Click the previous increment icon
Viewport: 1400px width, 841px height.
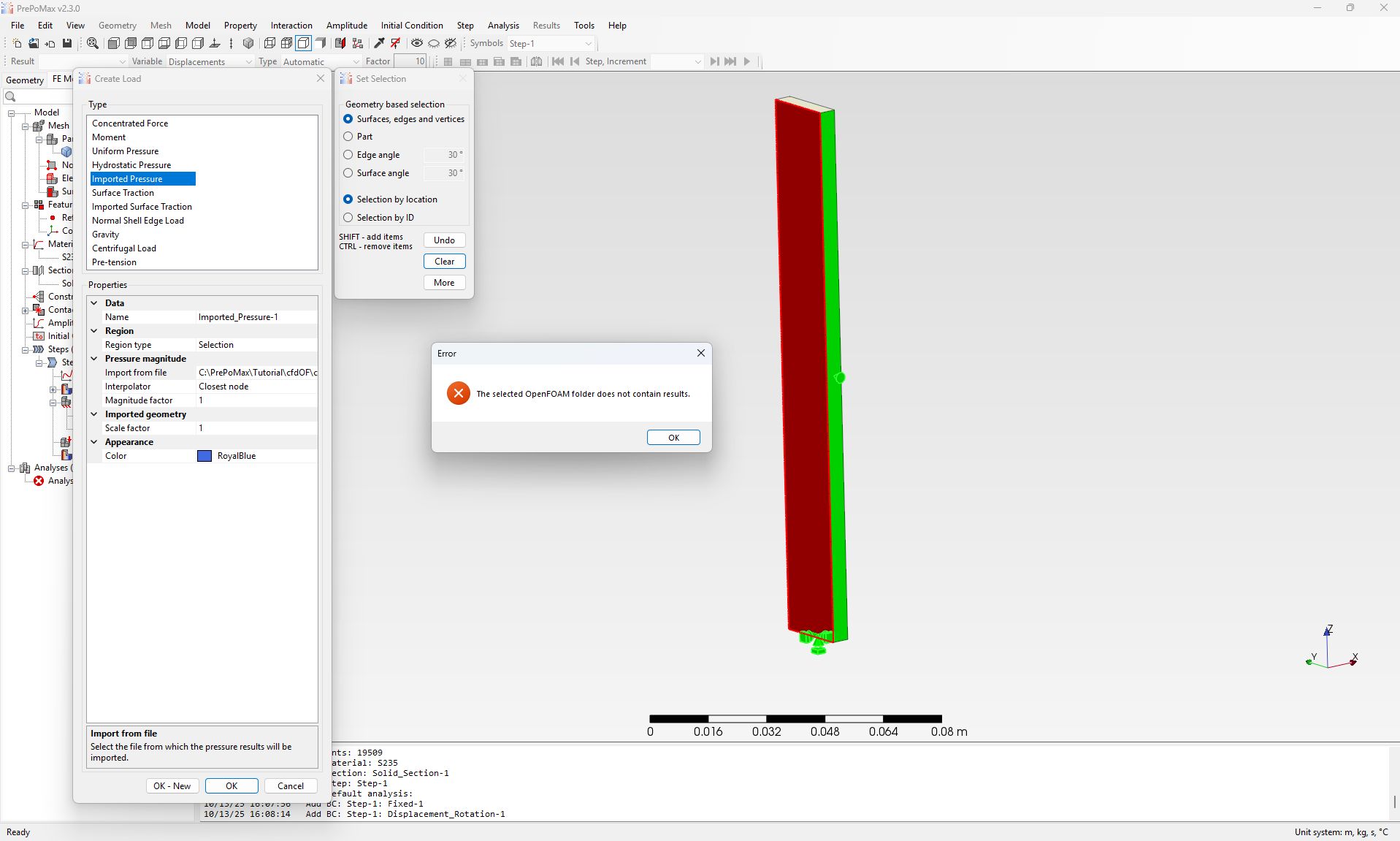click(575, 61)
